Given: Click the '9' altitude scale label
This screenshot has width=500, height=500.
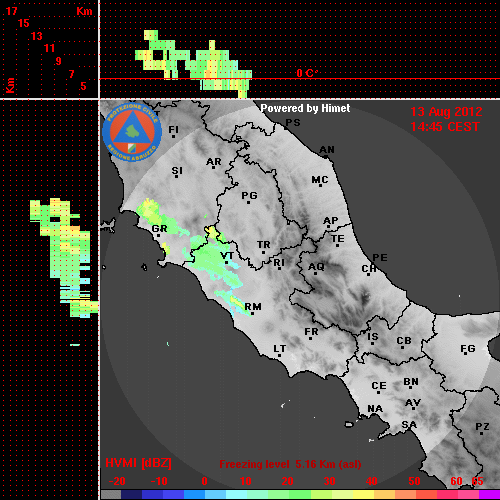Looking at the screenshot, I should [59, 61].
